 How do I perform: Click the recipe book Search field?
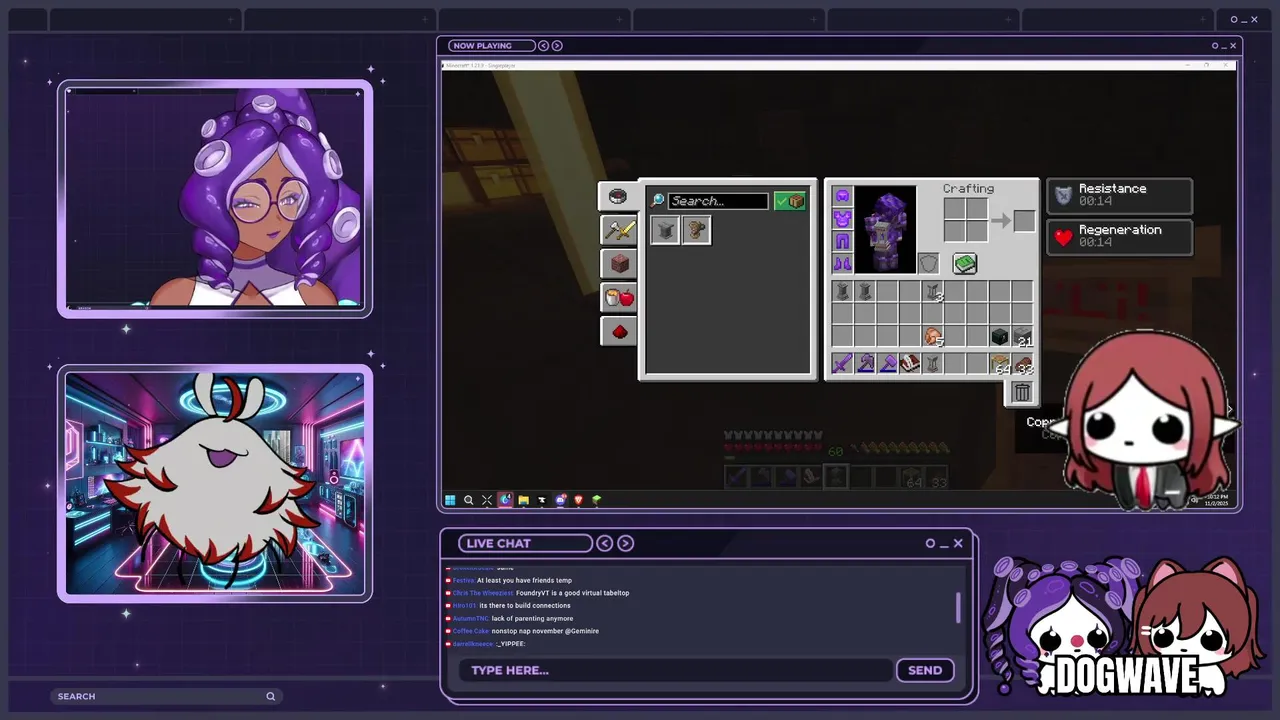pos(718,201)
